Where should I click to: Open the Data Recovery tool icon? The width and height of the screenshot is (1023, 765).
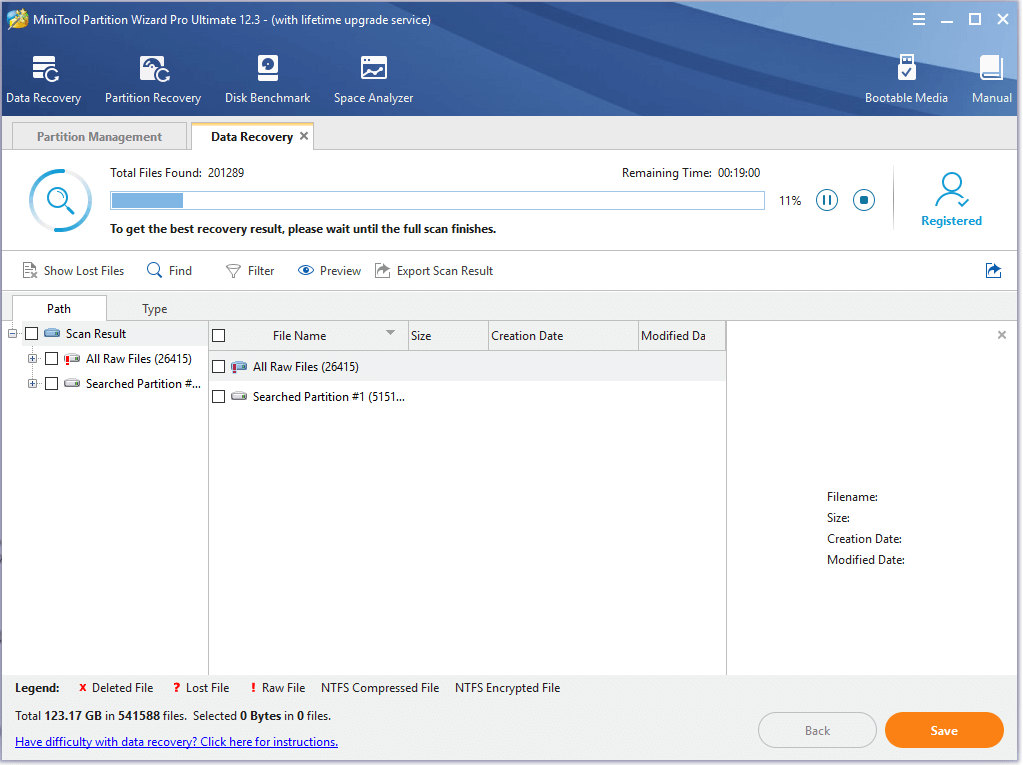(x=44, y=70)
